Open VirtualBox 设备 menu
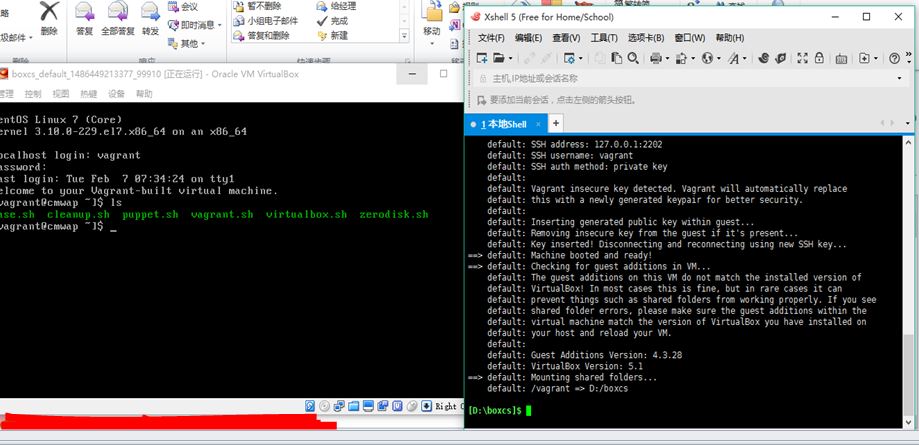The width and height of the screenshot is (919, 445). click(117, 94)
